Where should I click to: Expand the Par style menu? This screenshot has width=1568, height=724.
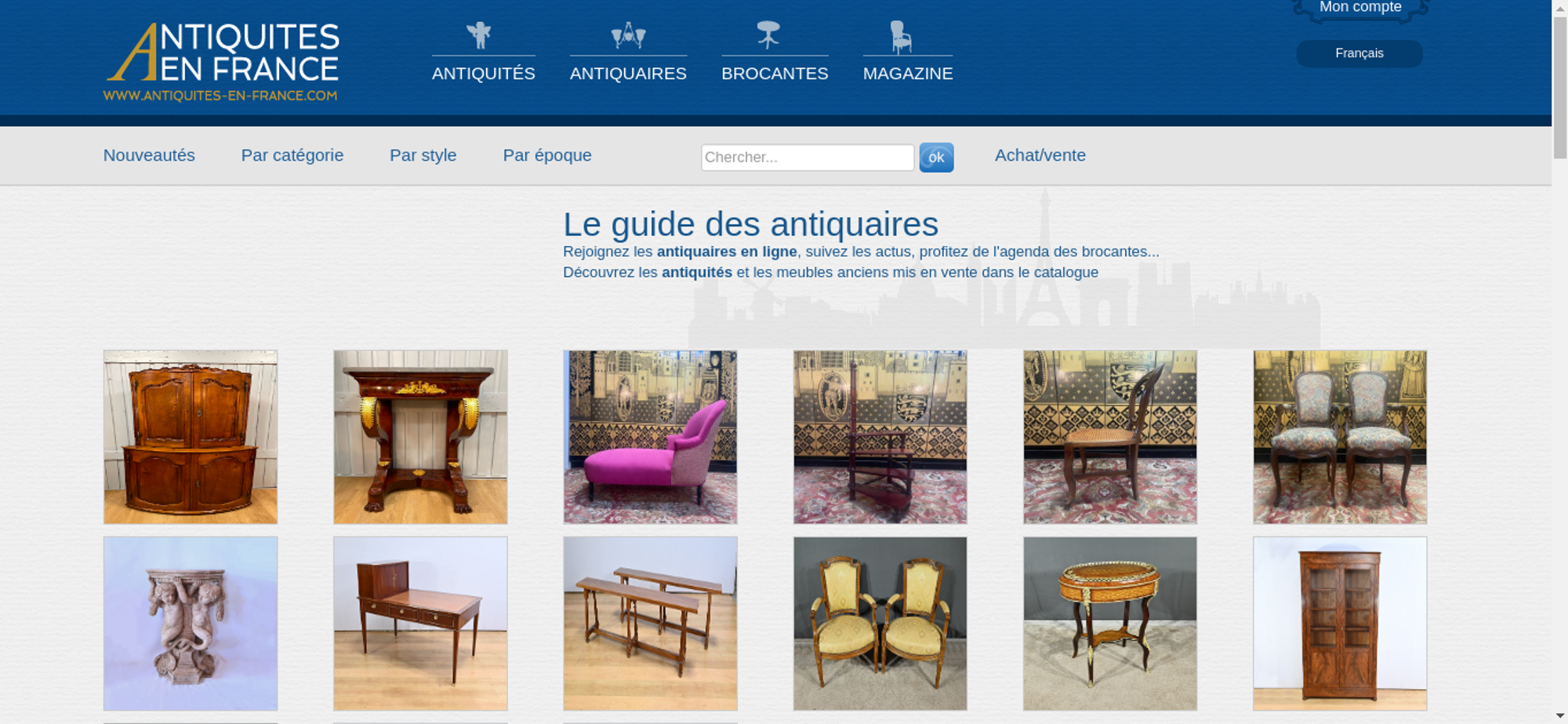point(423,155)
